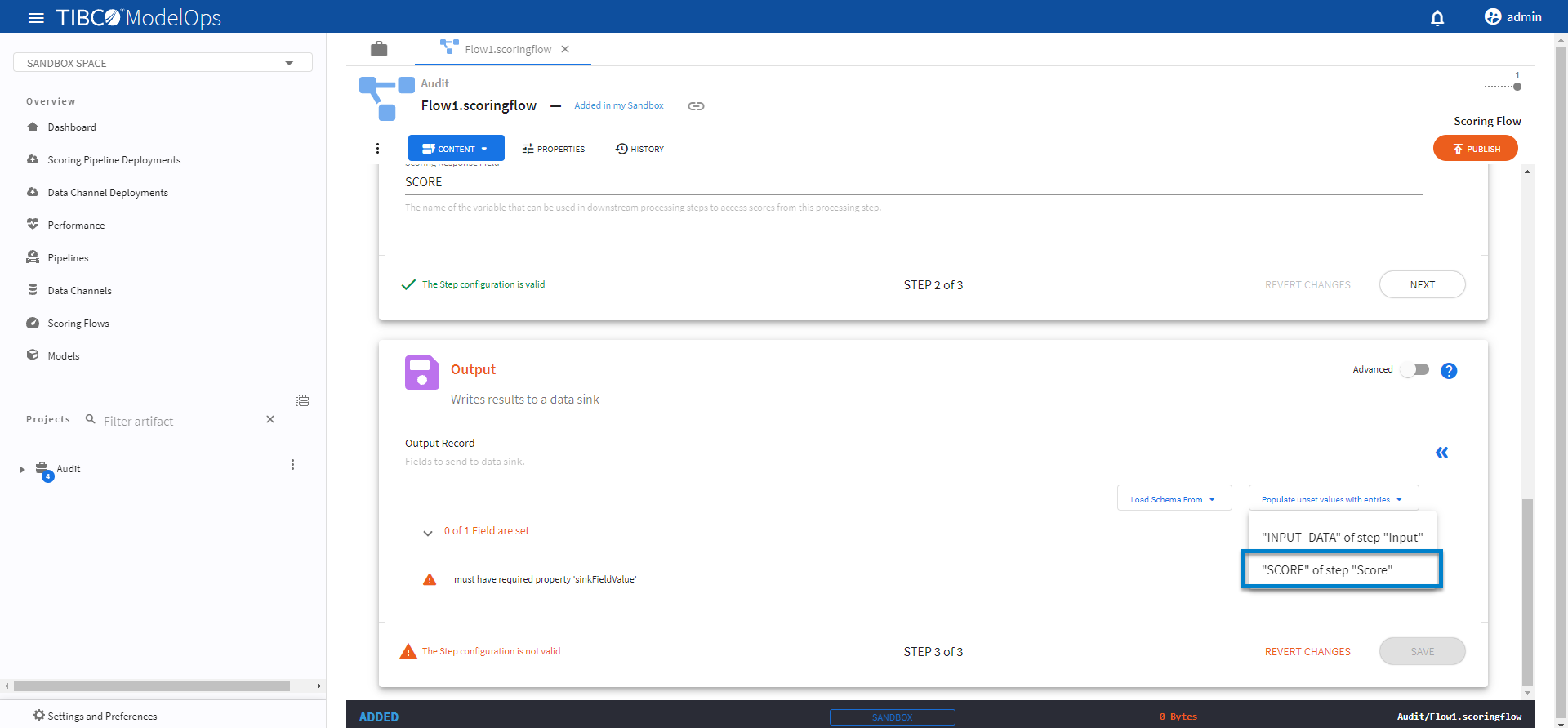
Task: Click NEXT on step 2 of 3
Action: coord(1422,284)
